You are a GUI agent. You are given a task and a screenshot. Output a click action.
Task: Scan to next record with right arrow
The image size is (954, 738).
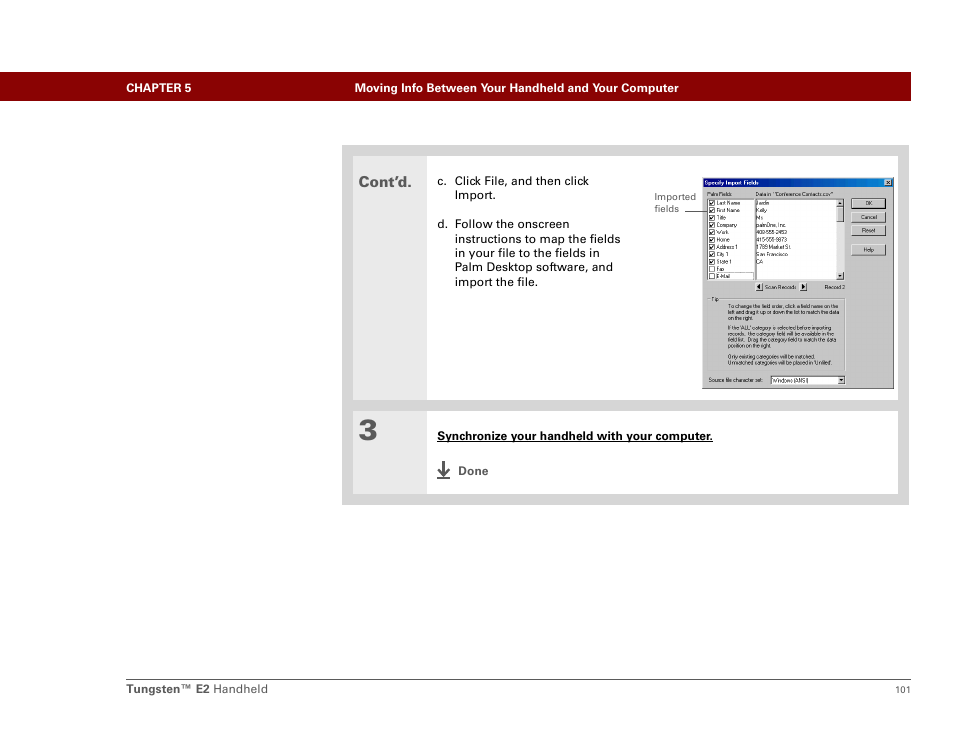[x=804, y=287]
